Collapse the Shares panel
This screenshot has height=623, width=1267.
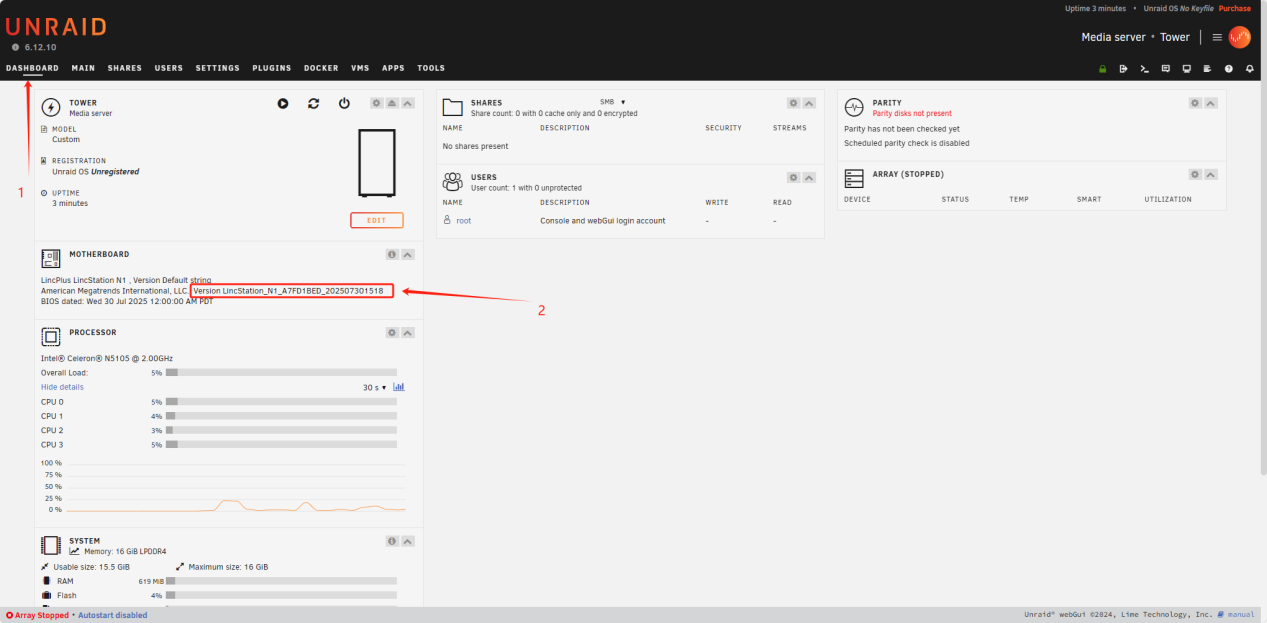pos(809,103)
